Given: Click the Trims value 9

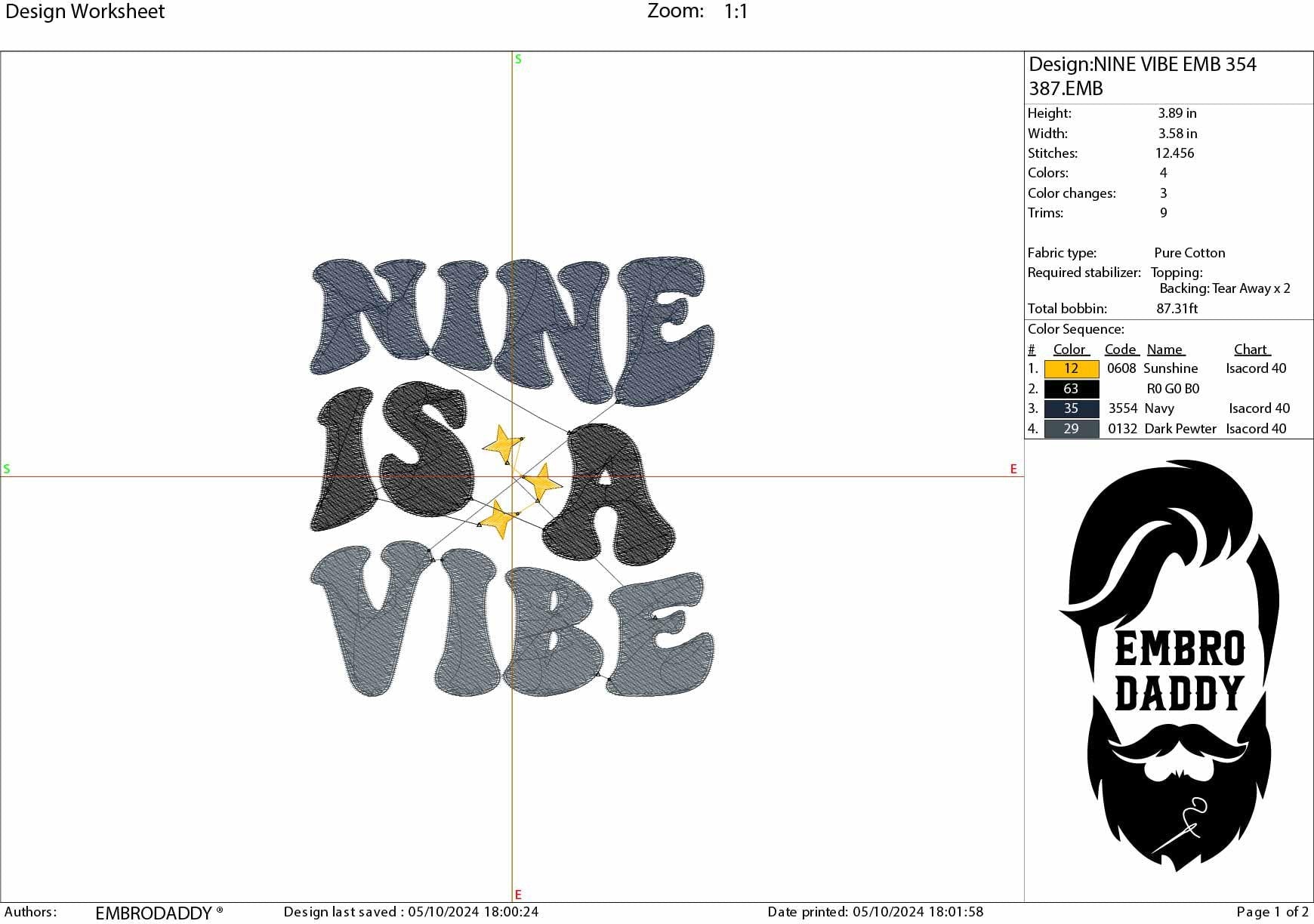Looking at the screenshot, I should (x=1164, y=213).
